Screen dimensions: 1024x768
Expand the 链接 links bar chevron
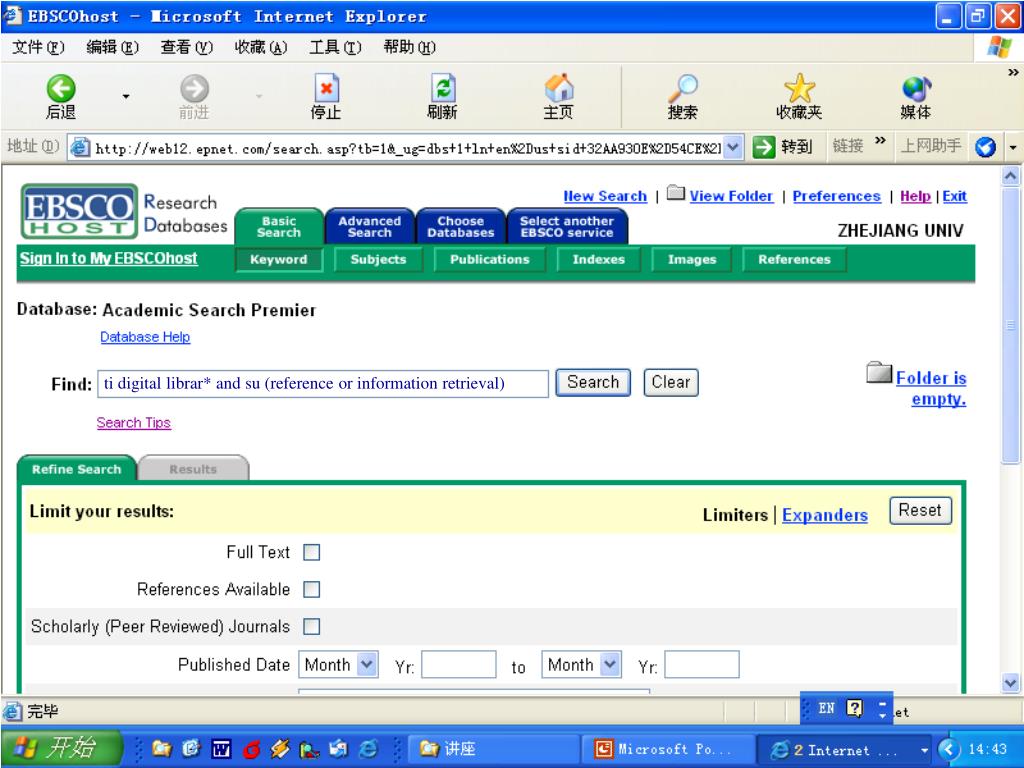(x=880, y=140)
